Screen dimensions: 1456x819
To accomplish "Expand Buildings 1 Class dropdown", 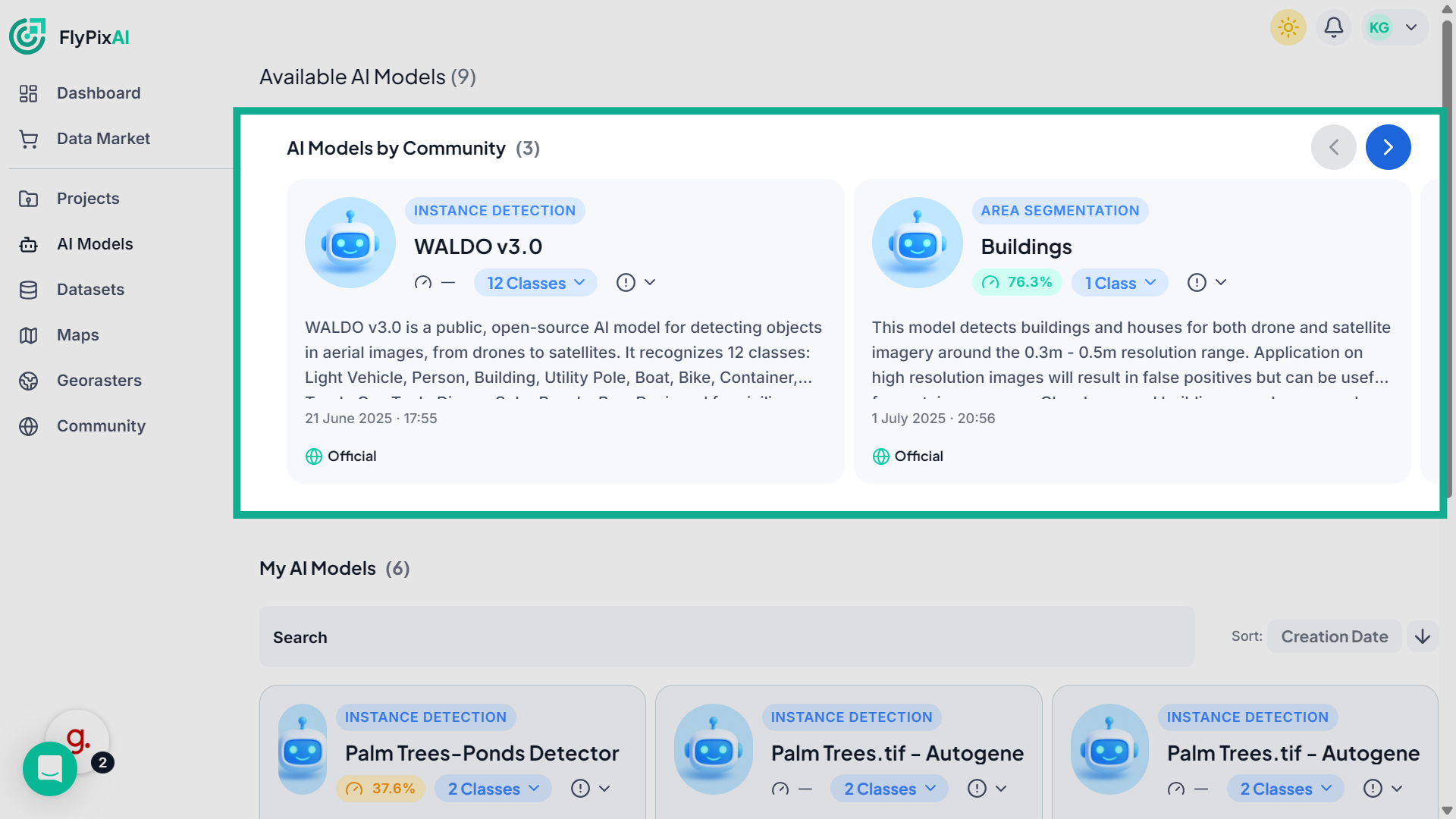I will tap(1120, 283).
